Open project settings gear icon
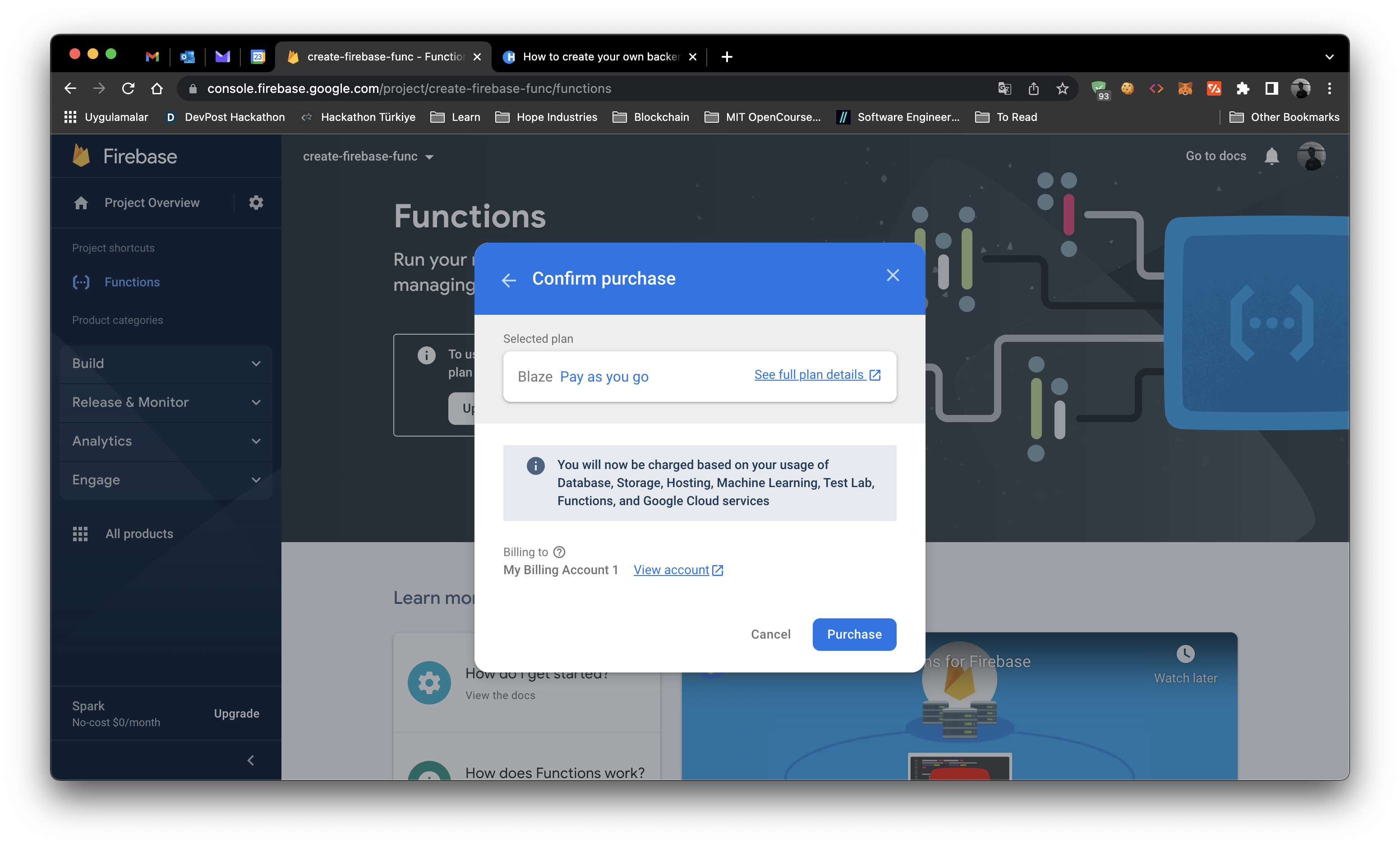 (256, 203)
